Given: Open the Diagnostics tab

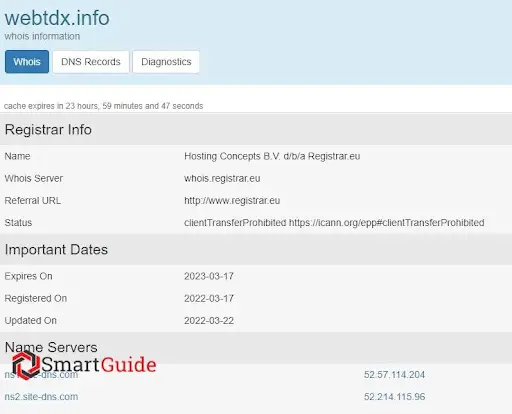Looking at the screenshot, I should (166, 62).
